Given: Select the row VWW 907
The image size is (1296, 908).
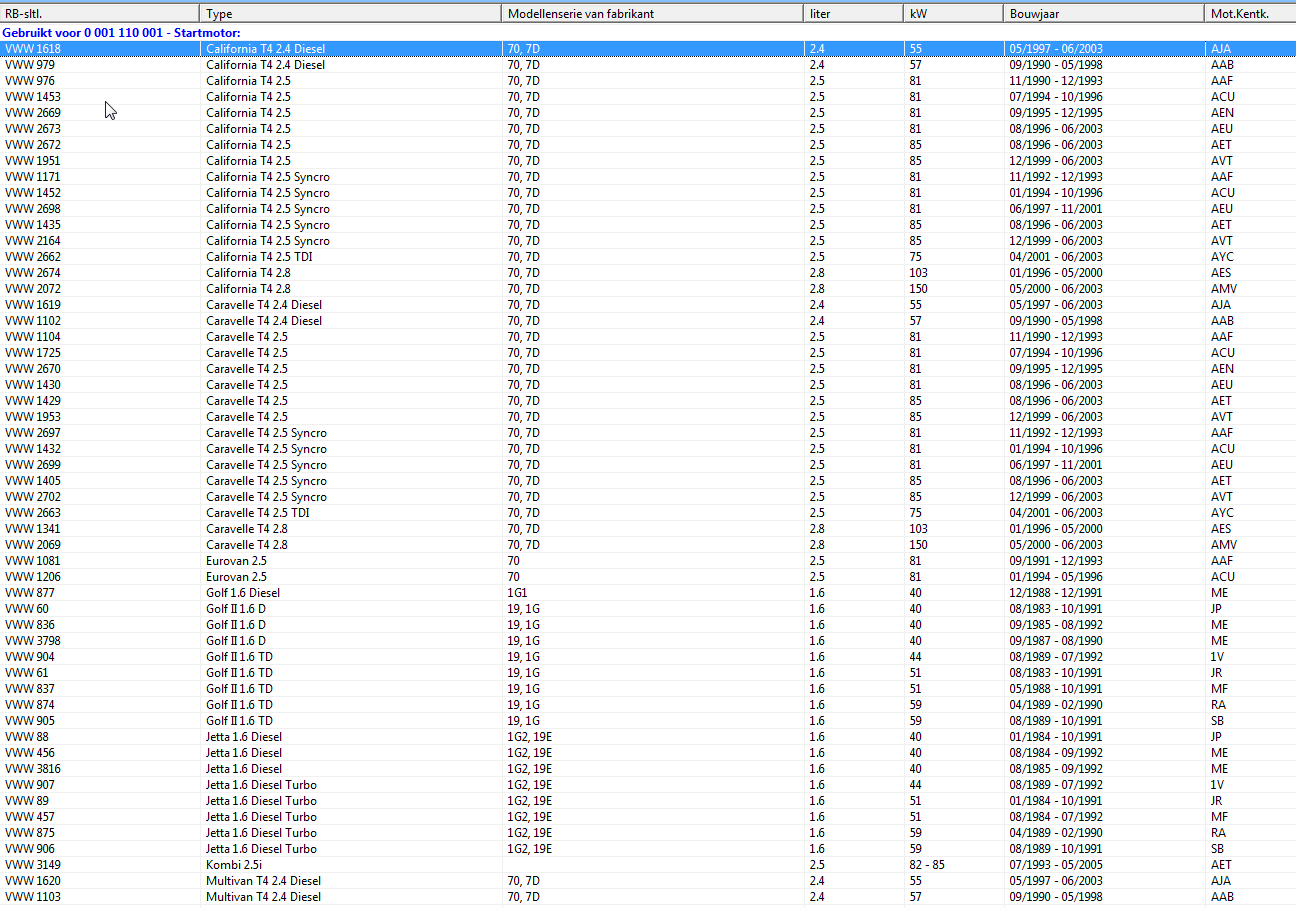Looking at the screenshot, I should point(648,785).
